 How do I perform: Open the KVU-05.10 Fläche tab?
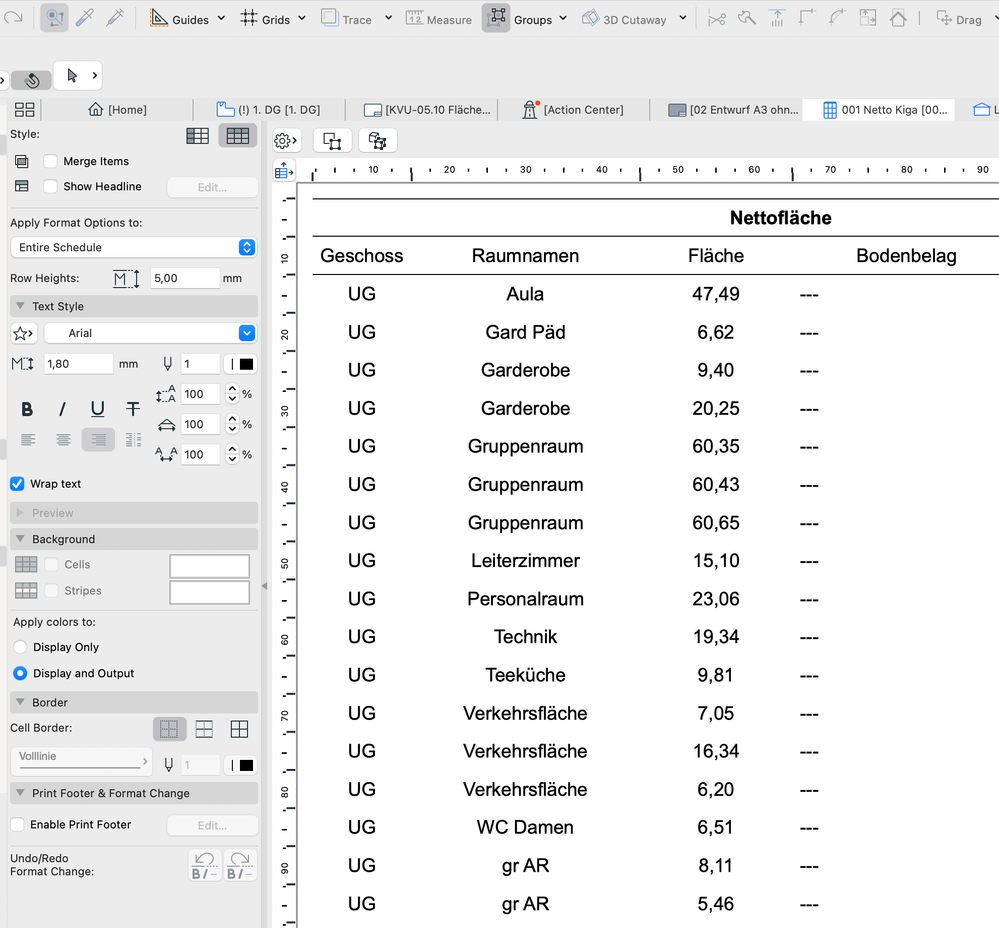click(x=427, y=110)
